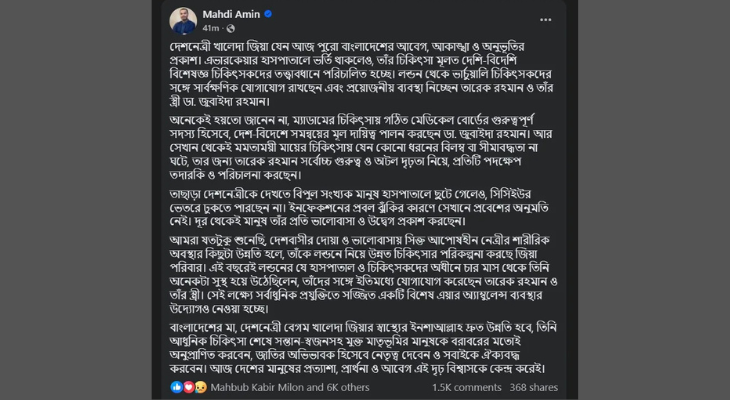This screenshot has height=400, width=730.
Task: View the 368 shares list
Action: click(x=534, y=387)
